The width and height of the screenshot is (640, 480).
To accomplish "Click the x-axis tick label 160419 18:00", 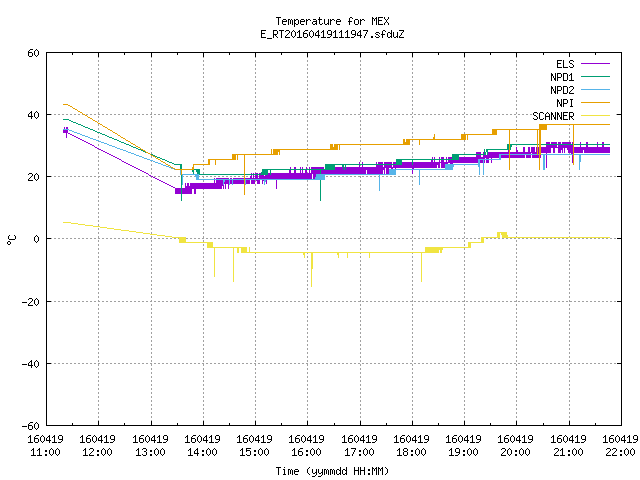I will tap(411, 446).
